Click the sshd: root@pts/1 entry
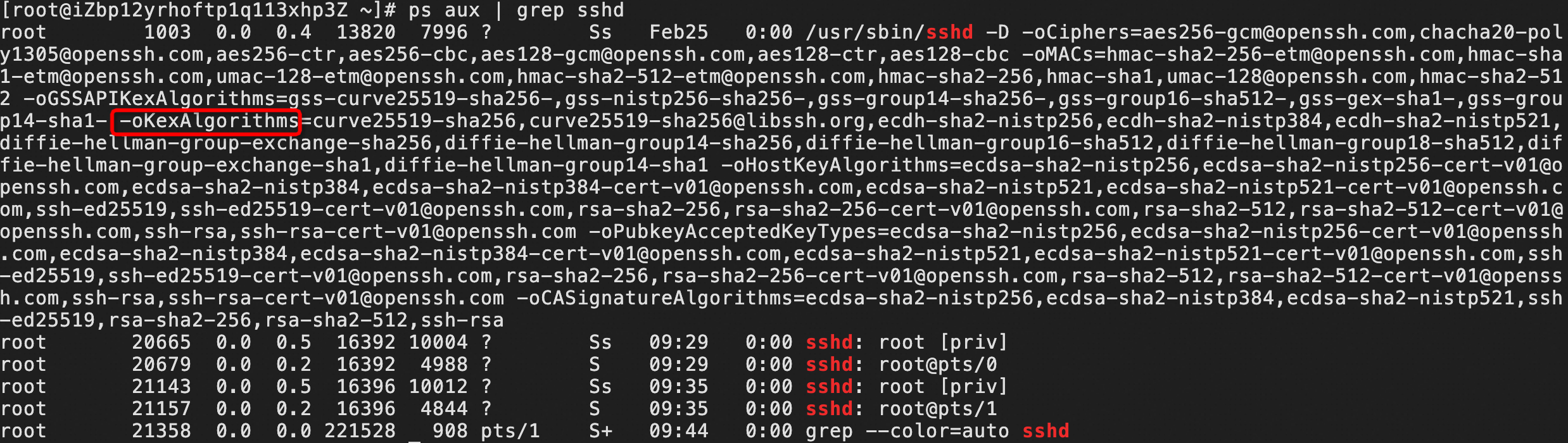The width and height of the screenshot is (1568, 443). pyautogui.click(x=901, y=409)
